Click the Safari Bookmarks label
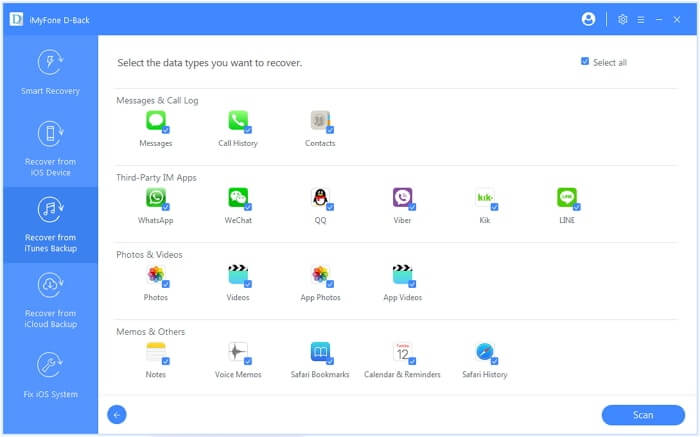Viewport: 700px width, 437px height. [x=320, y=375]
